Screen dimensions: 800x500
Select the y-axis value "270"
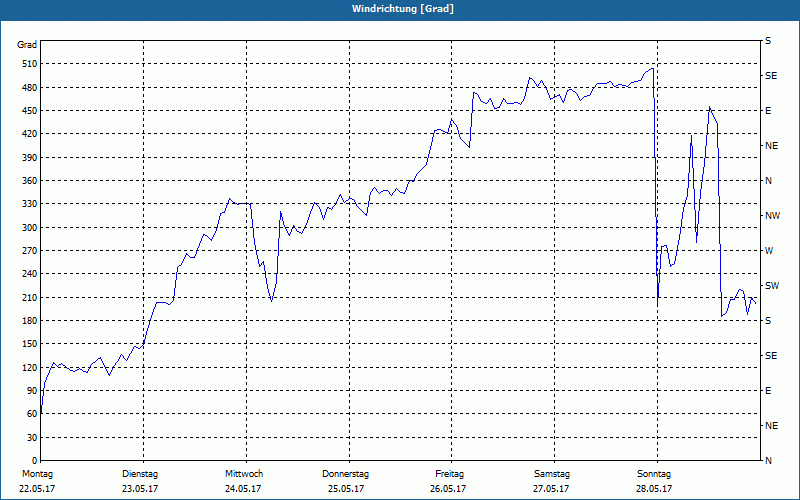(x=30, y=251)
